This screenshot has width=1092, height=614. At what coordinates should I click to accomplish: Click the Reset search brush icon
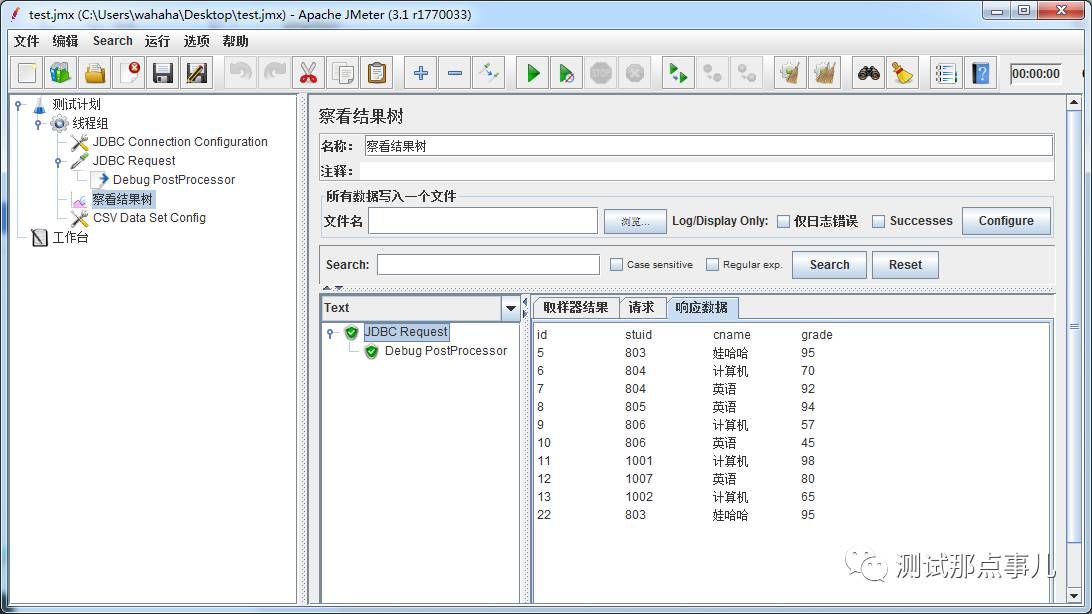pos(903,73)
